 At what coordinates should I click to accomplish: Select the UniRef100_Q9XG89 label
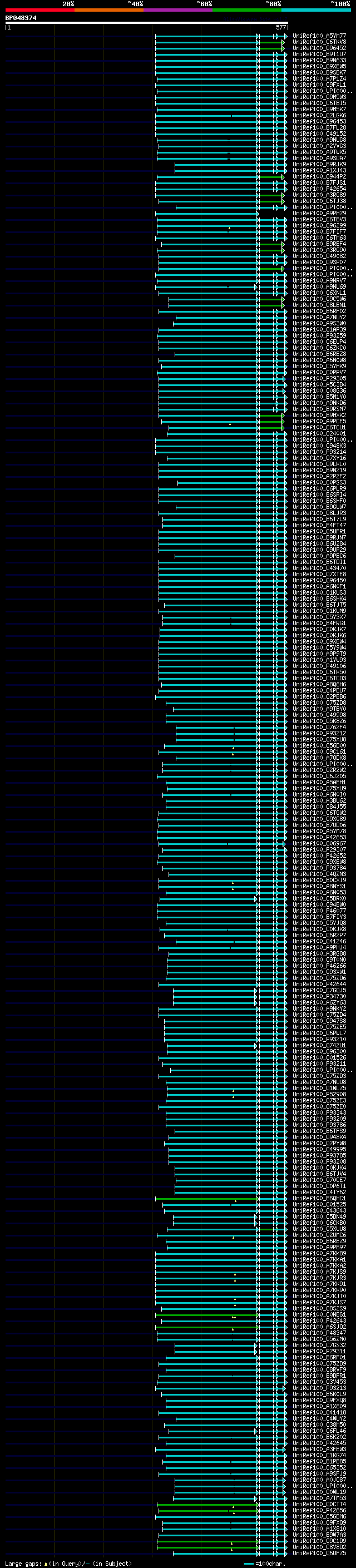click(x=319, y=819)
